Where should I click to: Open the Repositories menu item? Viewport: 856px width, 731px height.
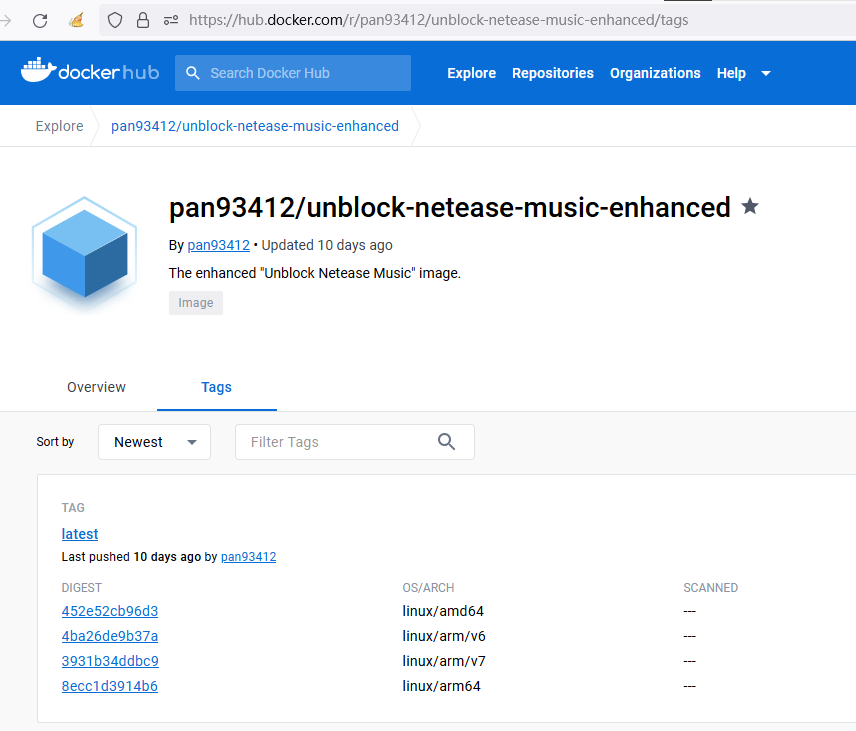(552, 73)
